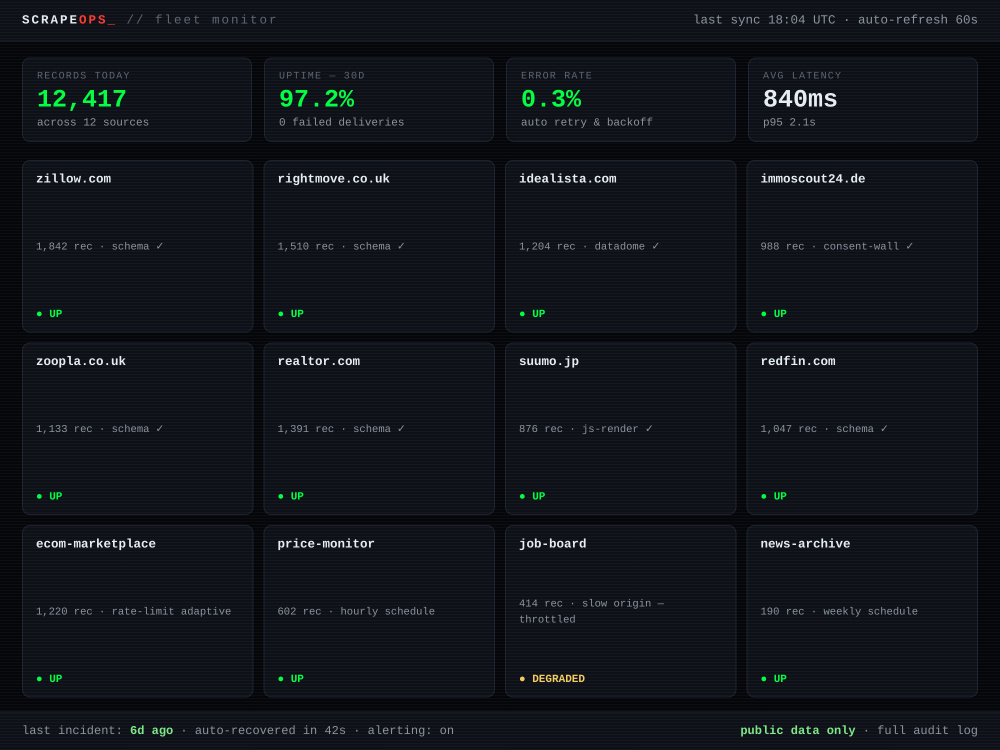
Task: Click 'auto retry & backoff' text
Action: tap(587, 122)
